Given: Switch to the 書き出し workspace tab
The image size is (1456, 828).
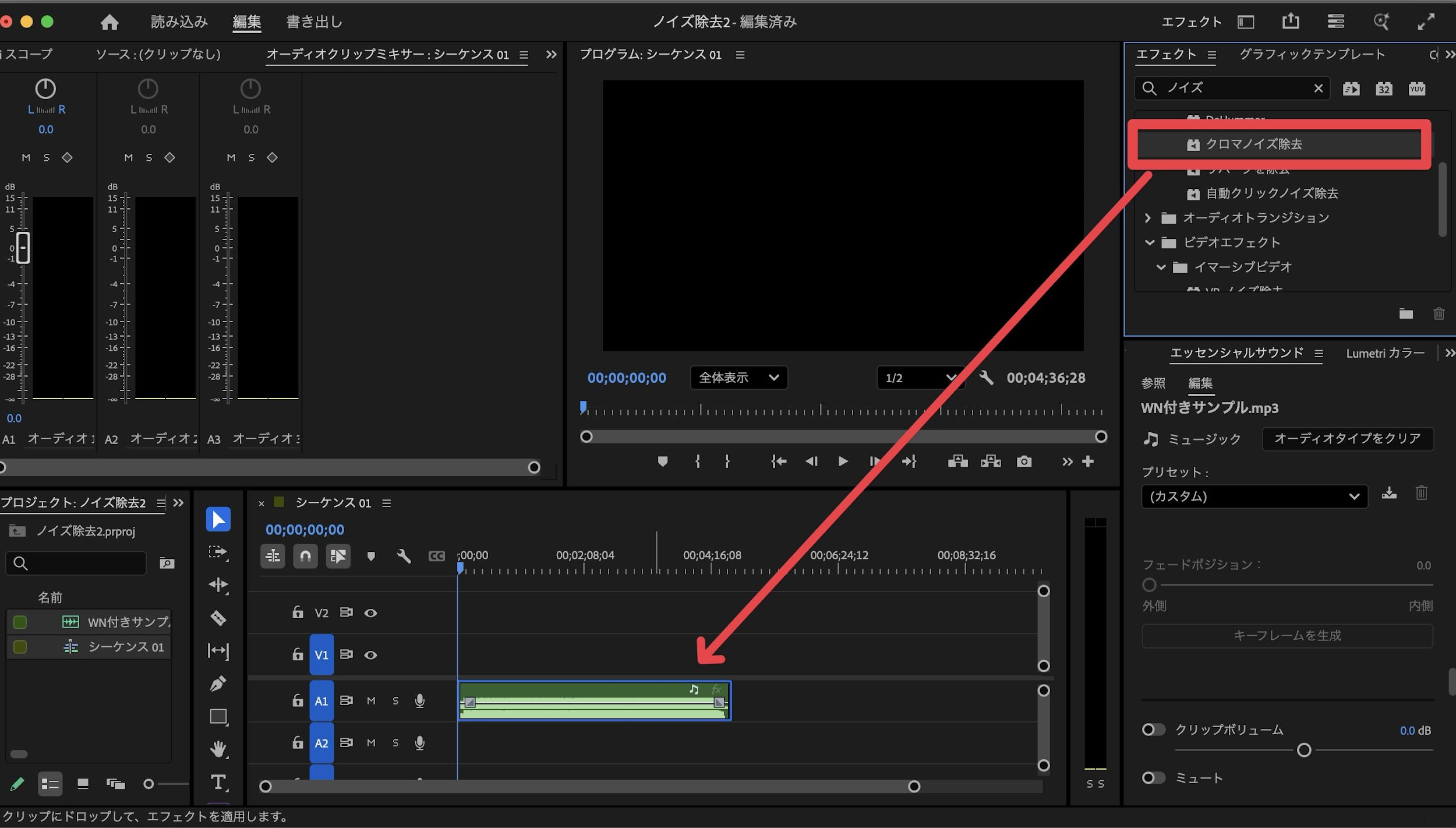Looking at the screenshot, I should point(314,22).
